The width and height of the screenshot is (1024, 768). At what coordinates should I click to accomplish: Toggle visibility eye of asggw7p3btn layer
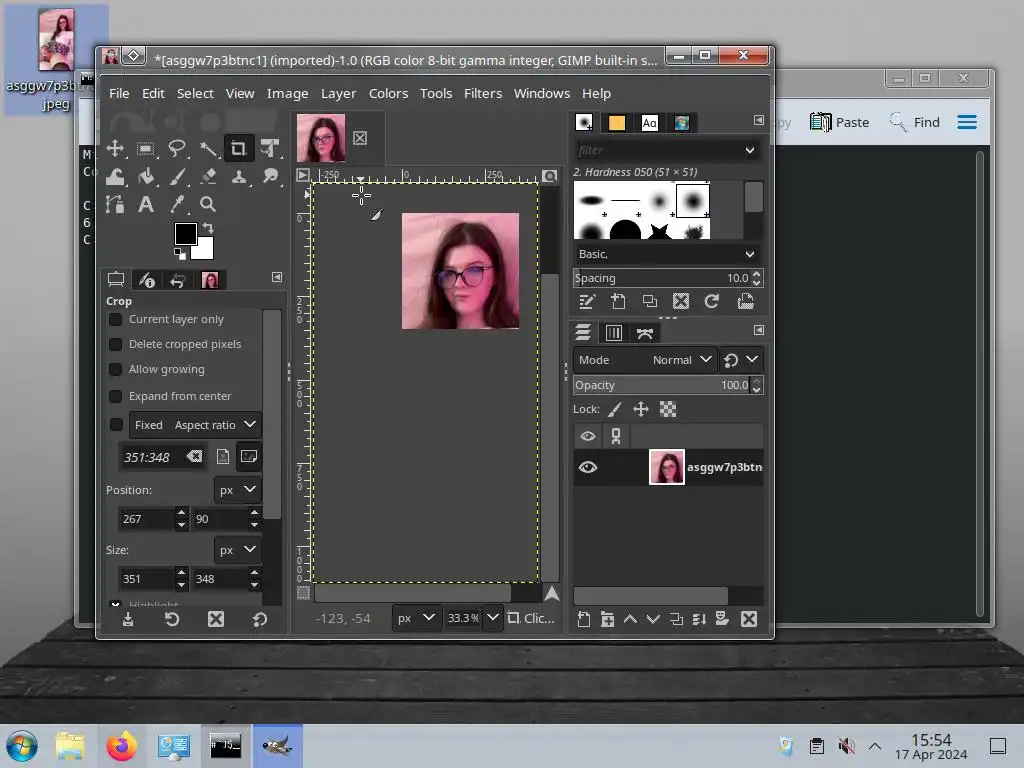tap(588, 467)
